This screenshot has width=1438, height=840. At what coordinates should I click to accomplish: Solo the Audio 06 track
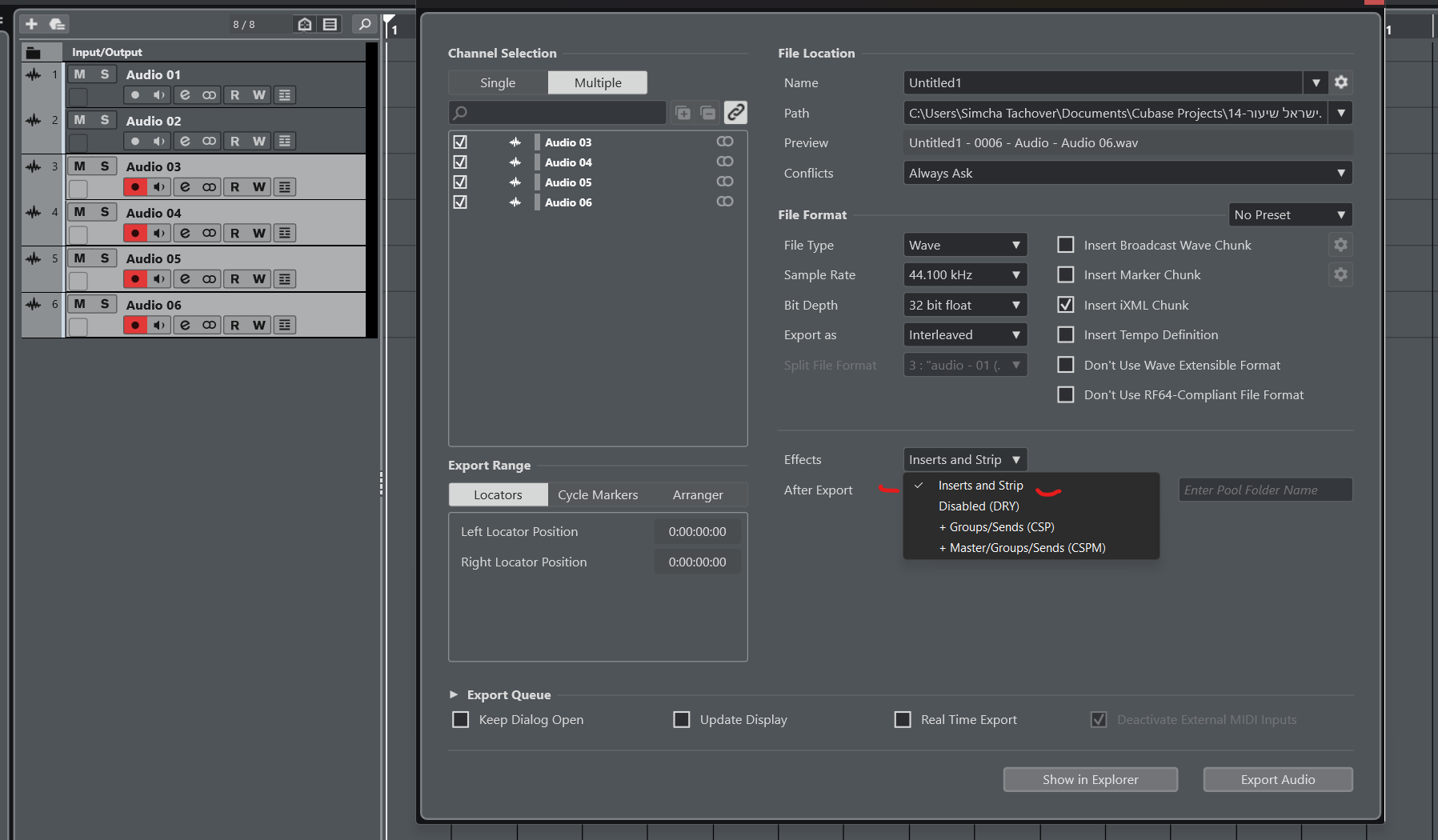coord(104,304)
